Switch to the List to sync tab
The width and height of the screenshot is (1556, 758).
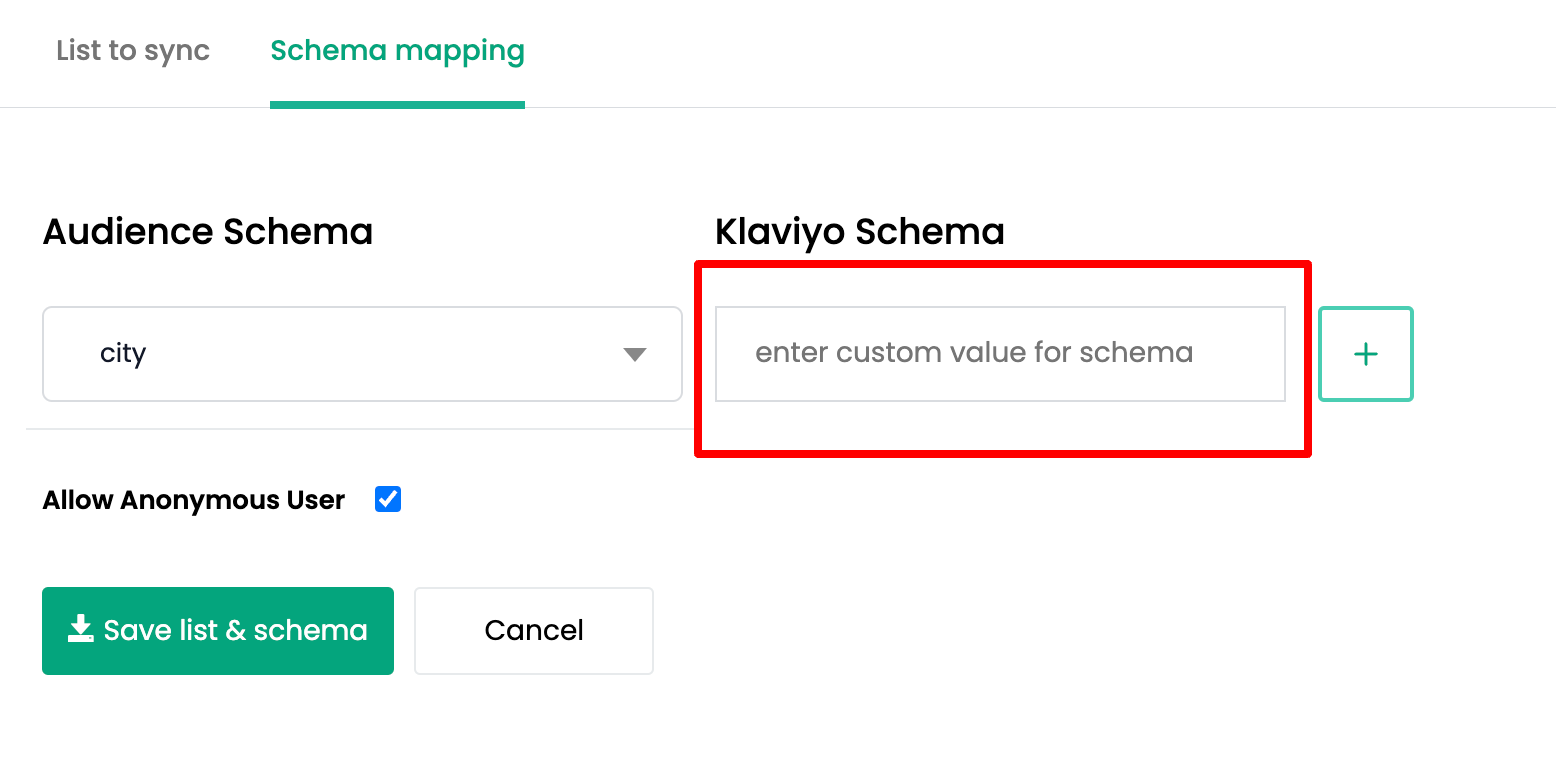coord(132,50)
